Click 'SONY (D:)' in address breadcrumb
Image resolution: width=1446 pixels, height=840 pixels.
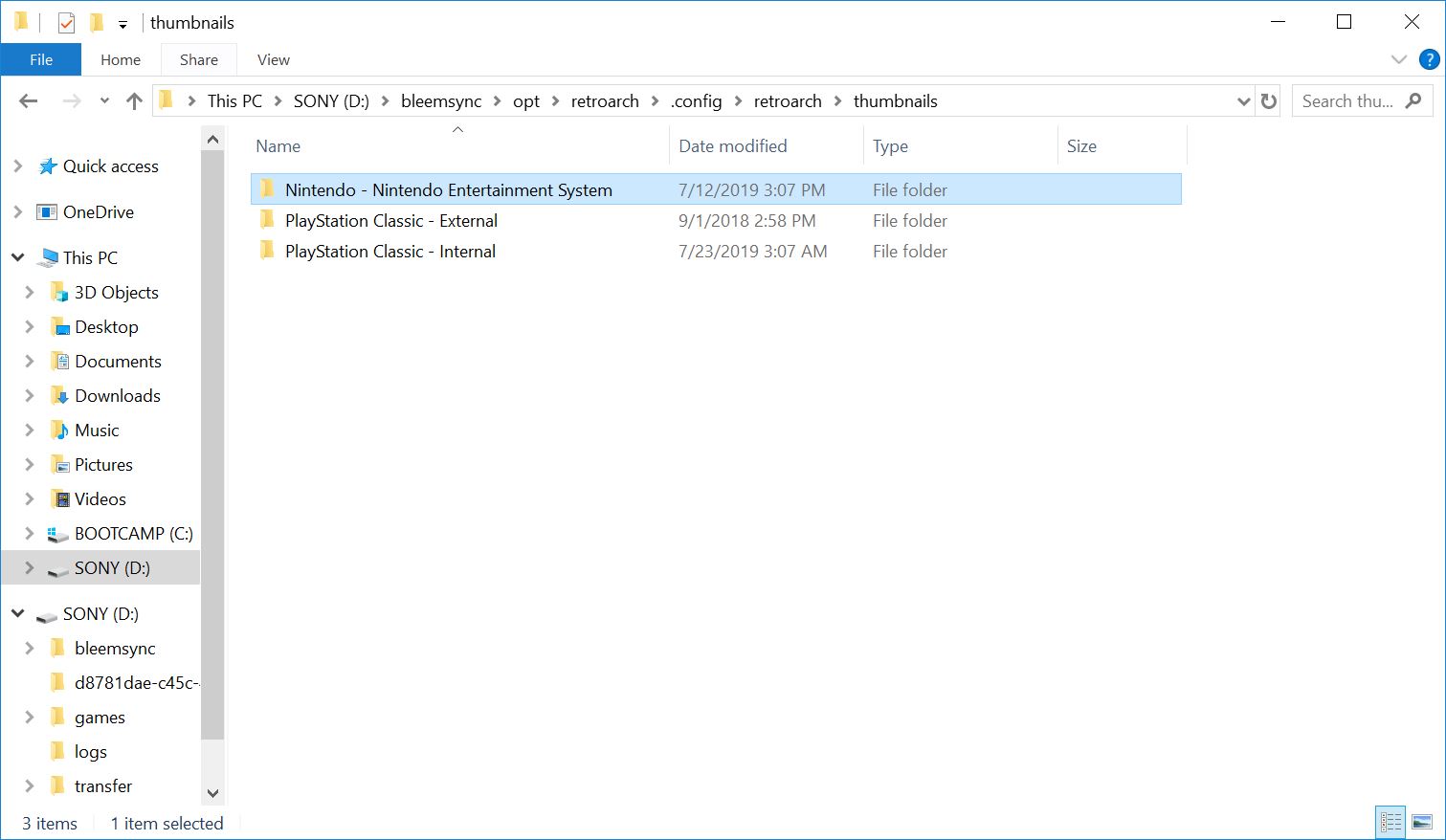pos(331,101)
